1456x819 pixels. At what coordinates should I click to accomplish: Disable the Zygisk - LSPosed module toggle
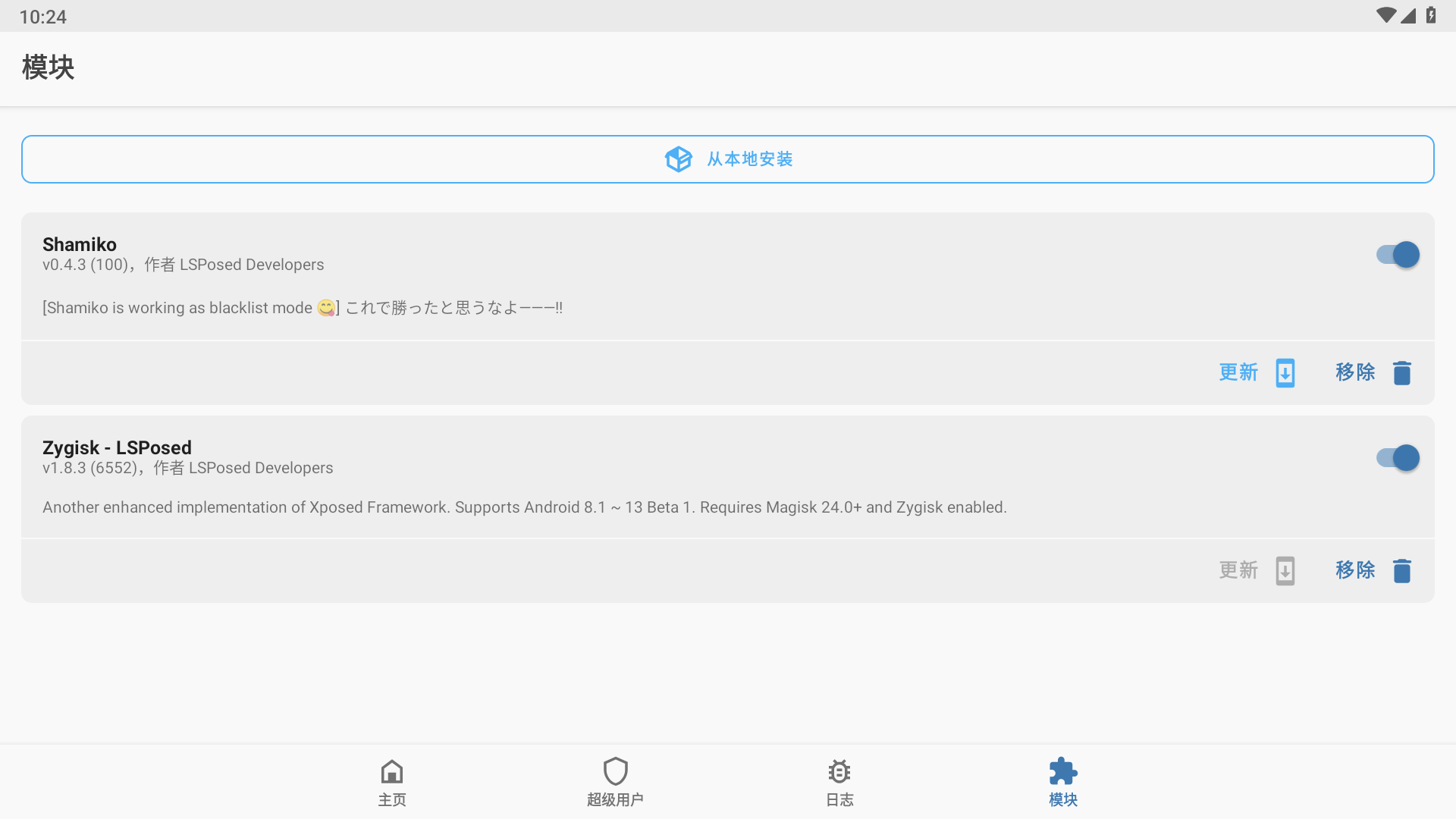[1398, 458]
